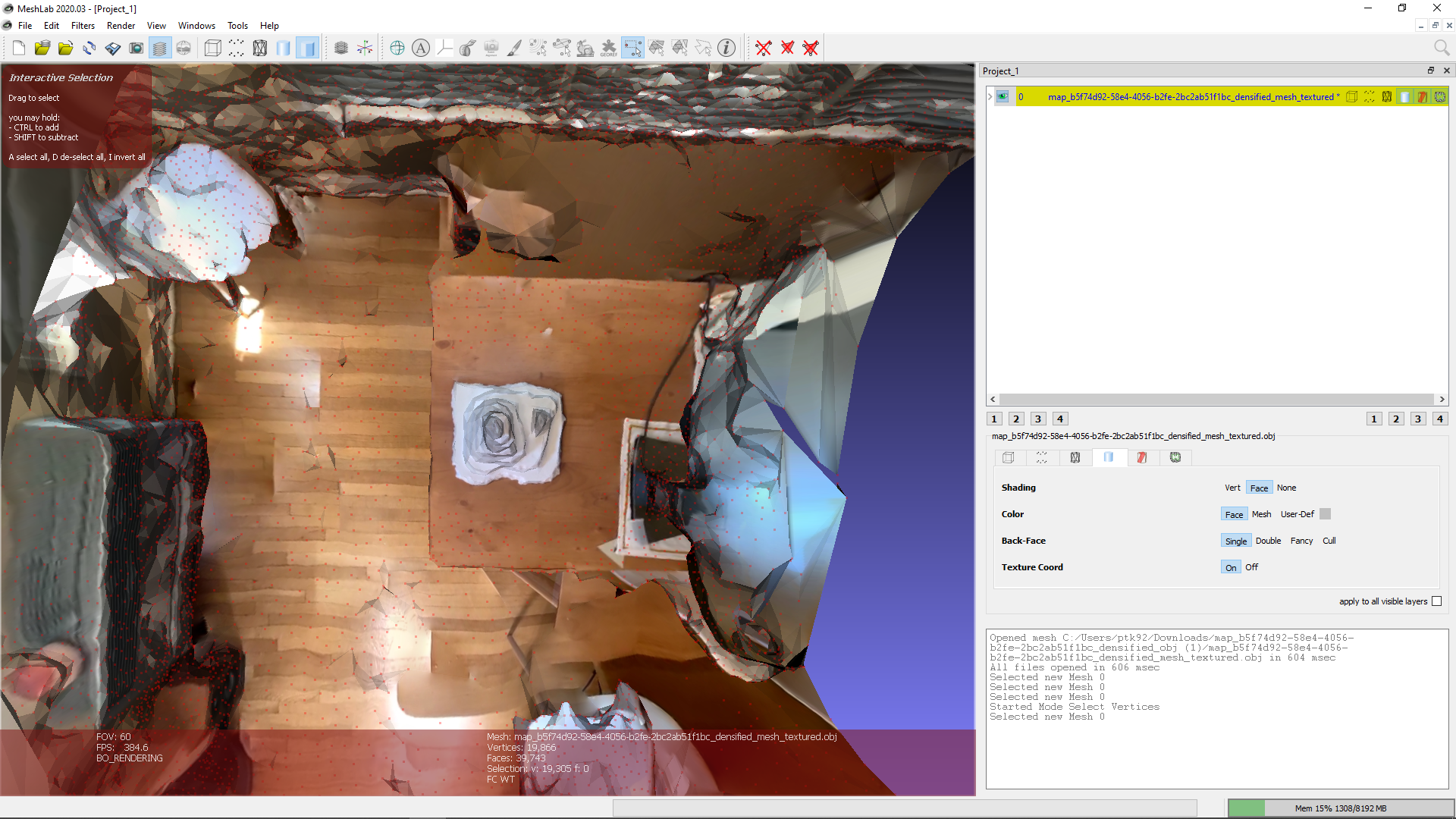Open the text annotation 'A' toolbar icon
Viewport: 1456px width, 819px height.
click(420, 48)
